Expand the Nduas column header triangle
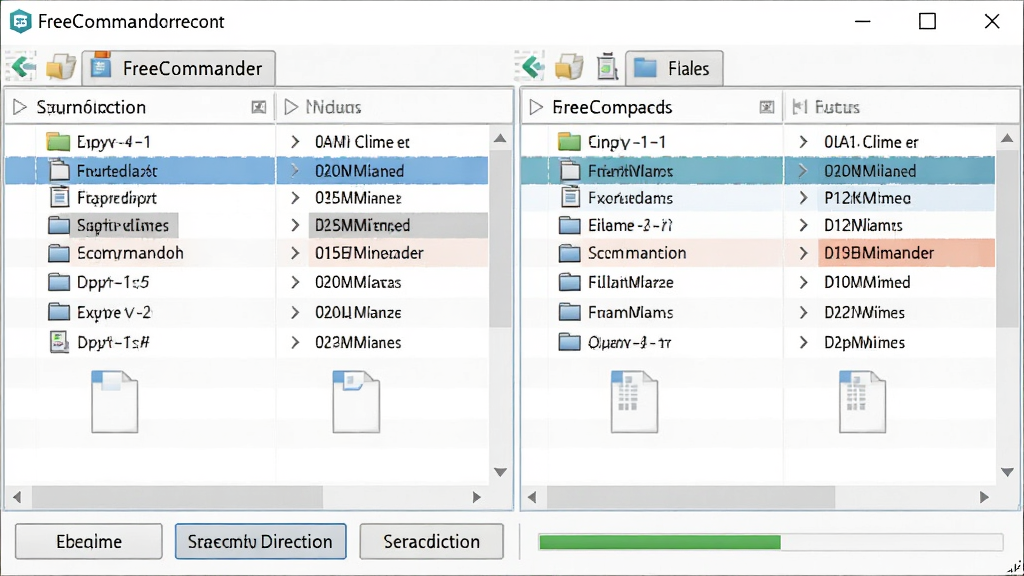The height and width of the screenshot is (576, 1024). click(x=291, y=107)
